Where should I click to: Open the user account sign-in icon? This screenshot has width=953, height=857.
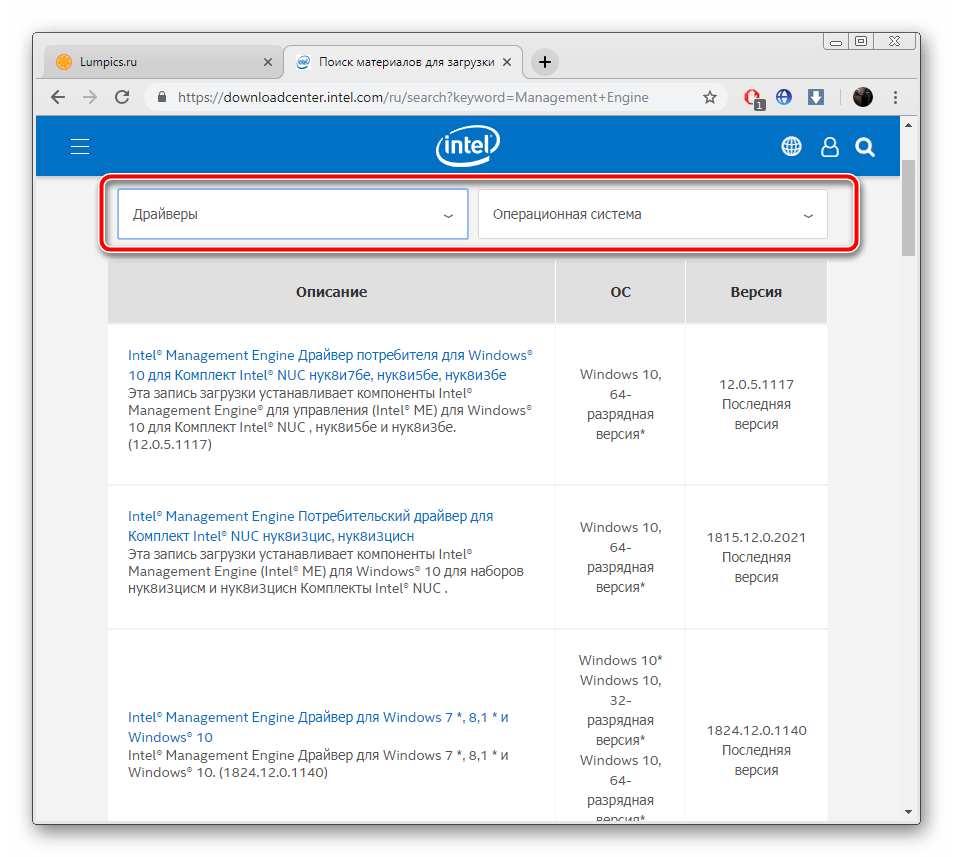coord(829,147)
